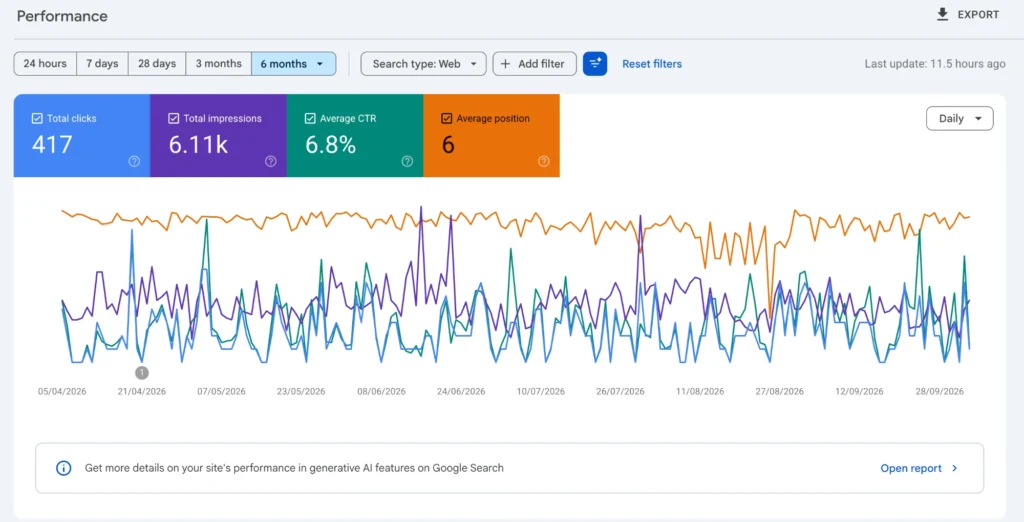
Task: Click the export download icon
Action: [x=942, y=14]
